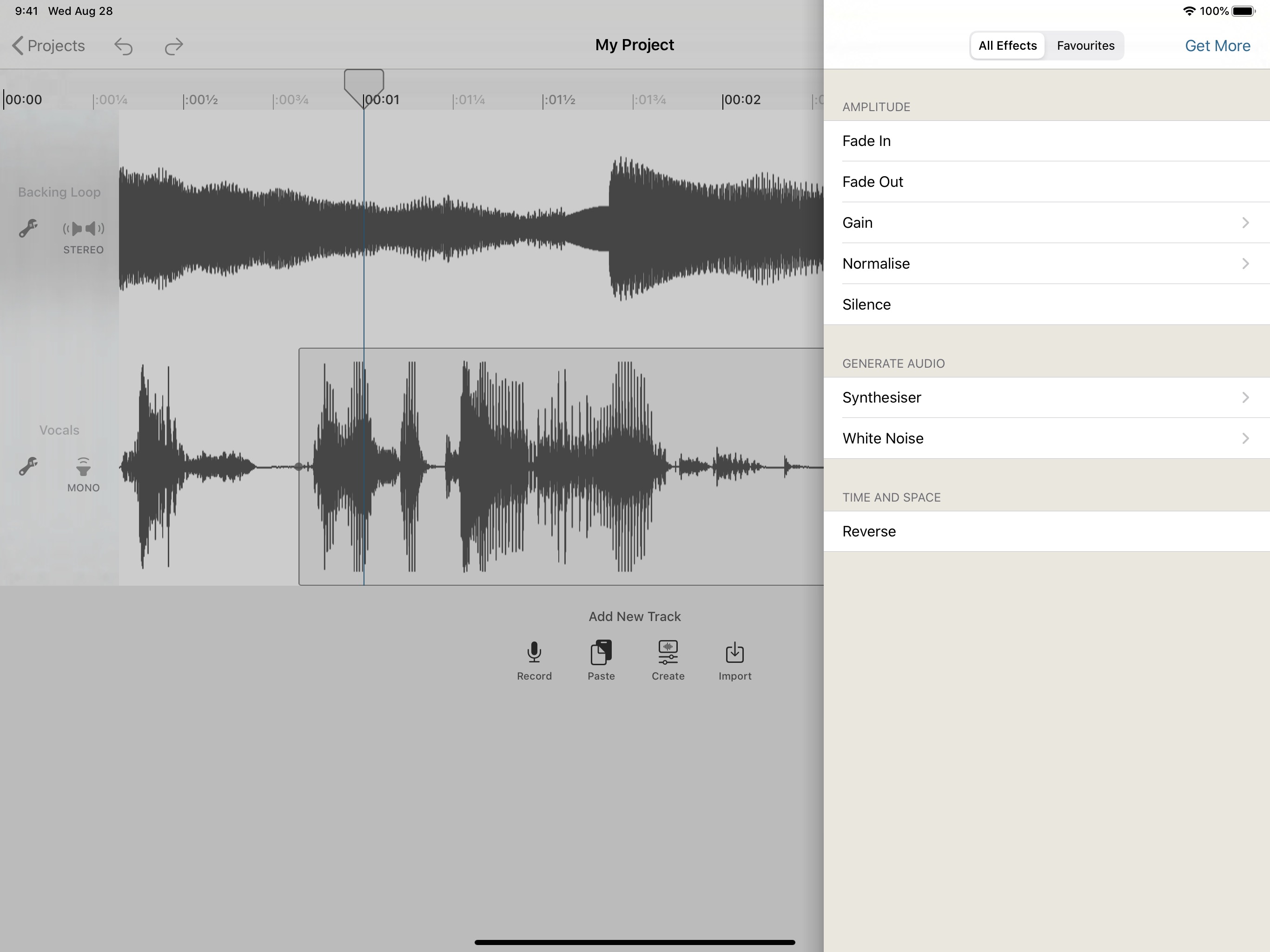Toggle Vocals MONO channel mode
1270x952 pixels.
point(83,474)
